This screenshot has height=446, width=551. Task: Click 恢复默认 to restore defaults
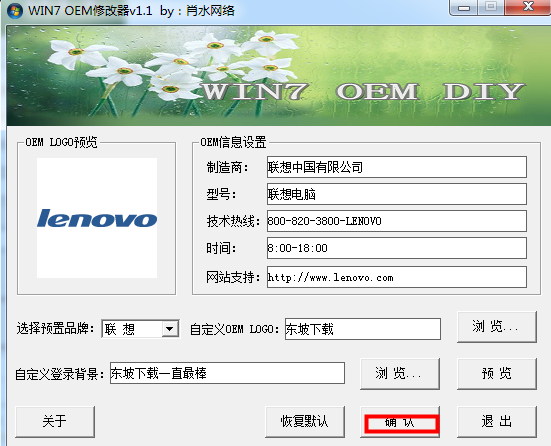point(305,421)
